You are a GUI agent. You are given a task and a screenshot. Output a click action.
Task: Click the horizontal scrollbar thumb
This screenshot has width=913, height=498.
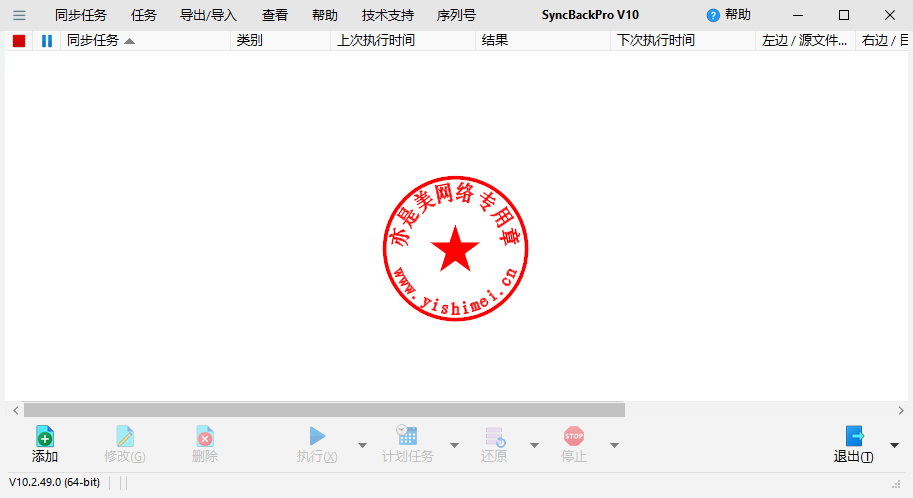click(x=324, y=410)
